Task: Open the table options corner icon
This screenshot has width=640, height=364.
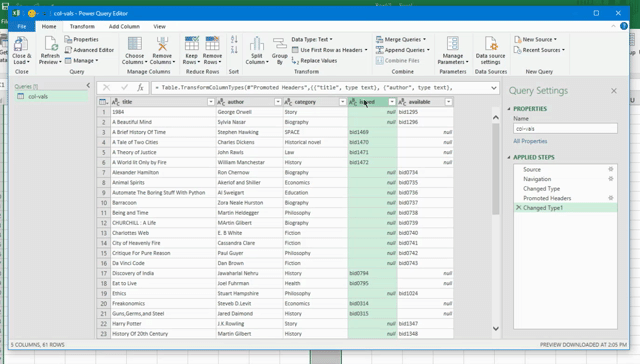Action: point(104,102)
